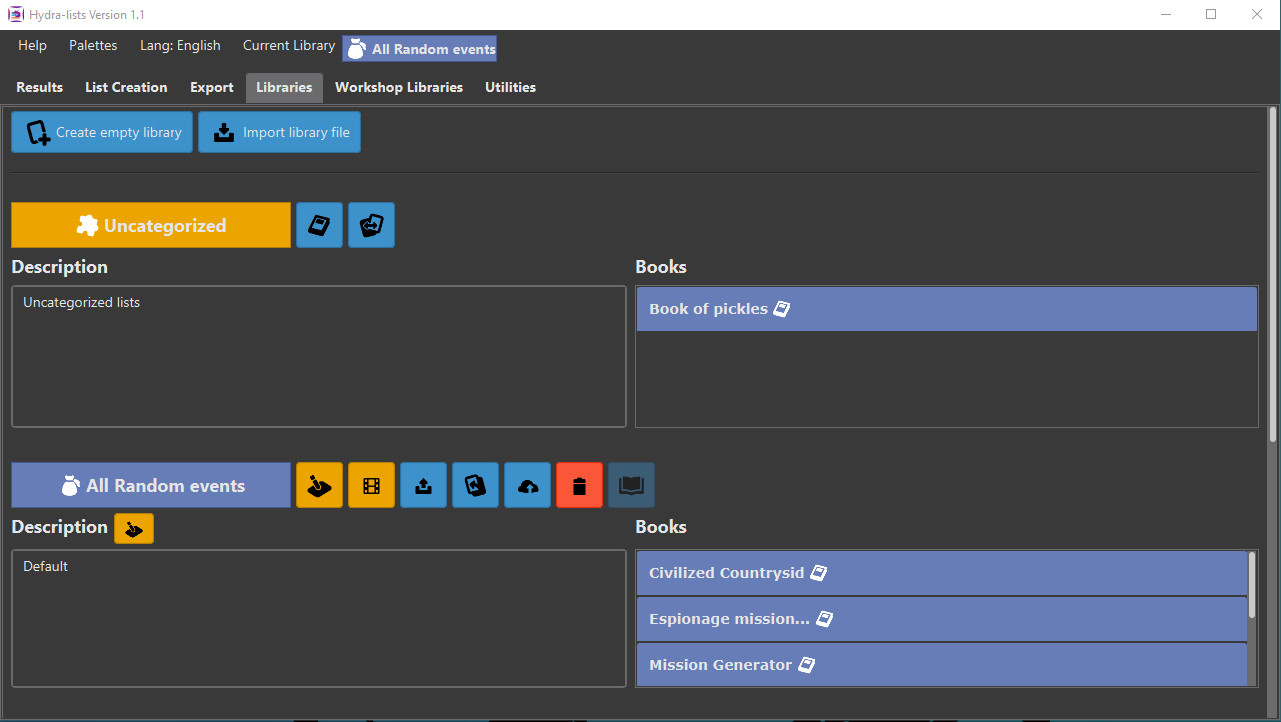Image resolution: width=1281 pixels, height=722 pixels.
Task: Open the Current Library selector showing All Random events
Action: click(419, 48)
